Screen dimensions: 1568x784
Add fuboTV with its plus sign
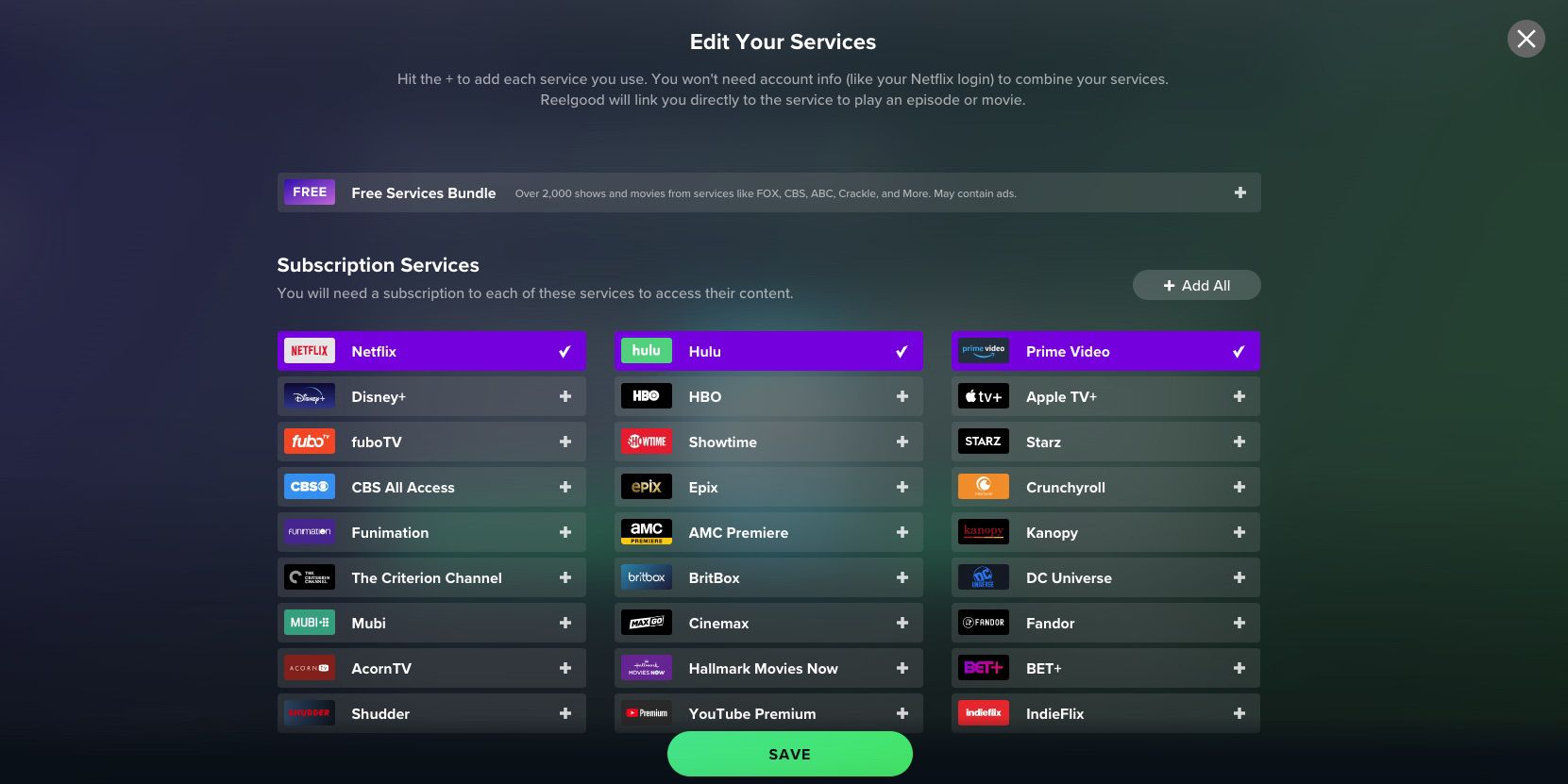[x=565, y=442]
